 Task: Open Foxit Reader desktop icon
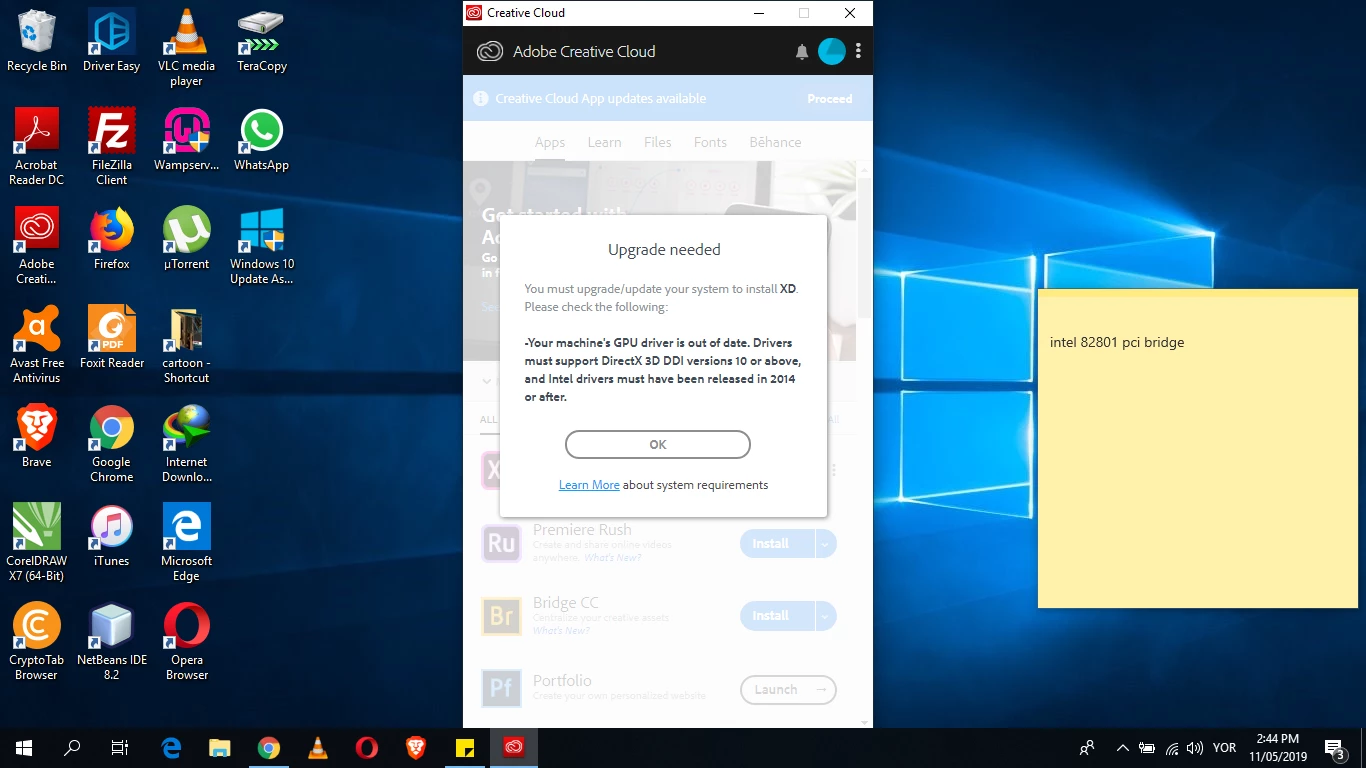(111, 338)
